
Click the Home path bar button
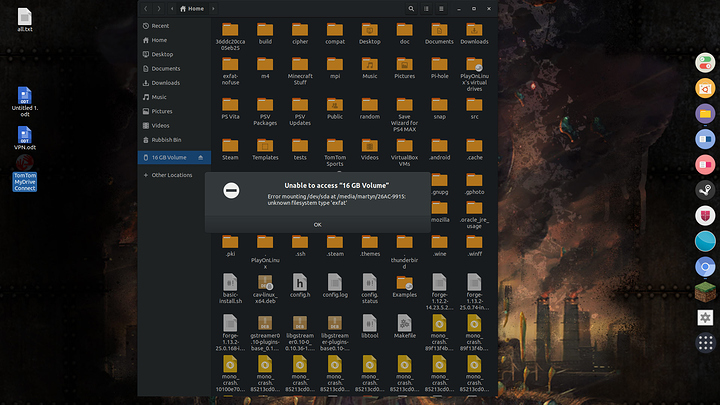(x=191, y=8)
